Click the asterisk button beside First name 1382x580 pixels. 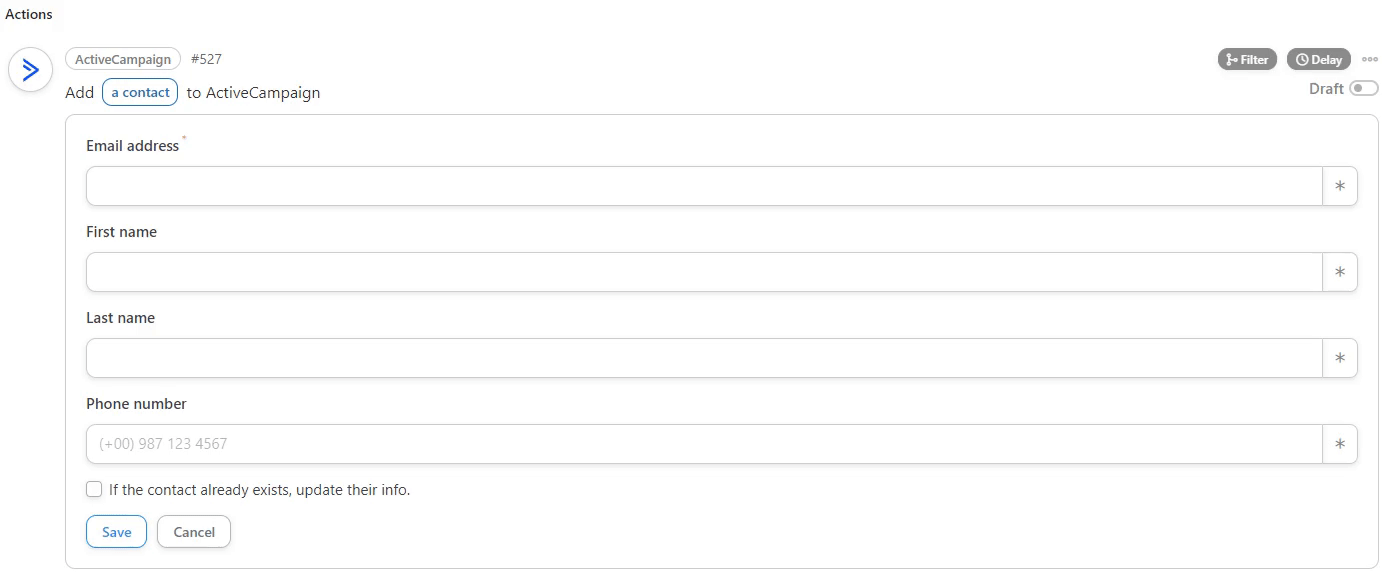pos(1340,272)
